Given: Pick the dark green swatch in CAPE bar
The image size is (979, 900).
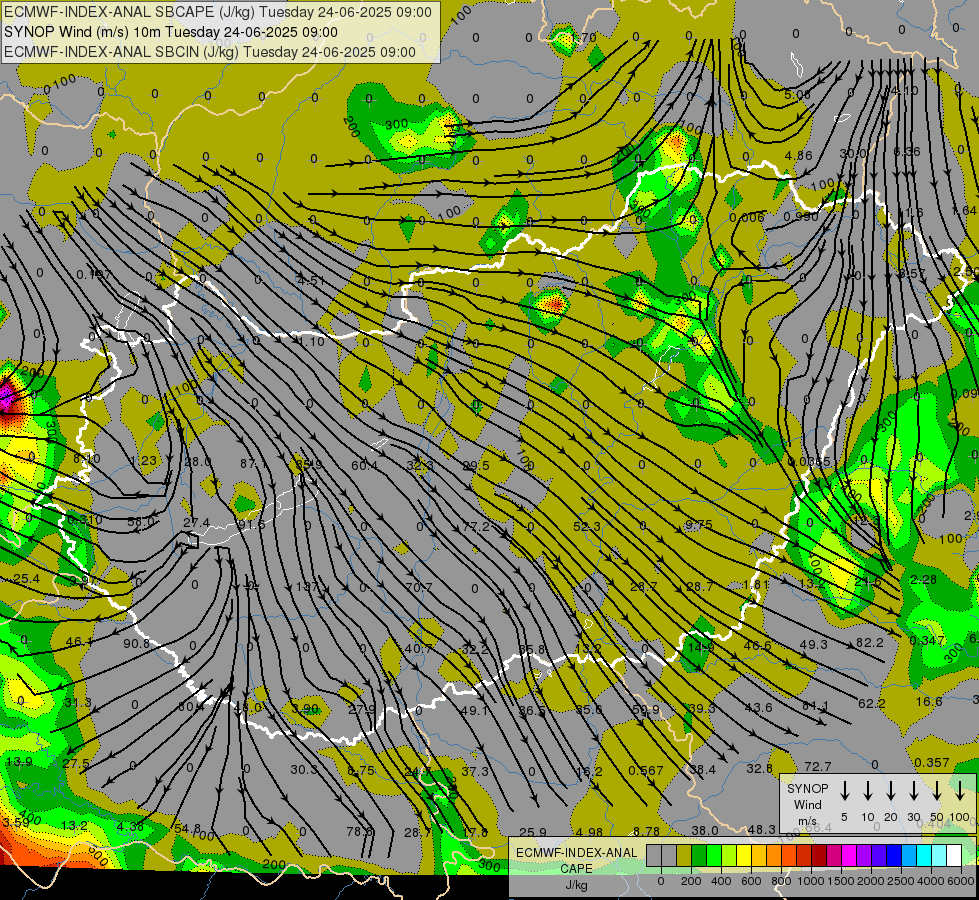Looking at the screenshot, I should tap(699, 856).
